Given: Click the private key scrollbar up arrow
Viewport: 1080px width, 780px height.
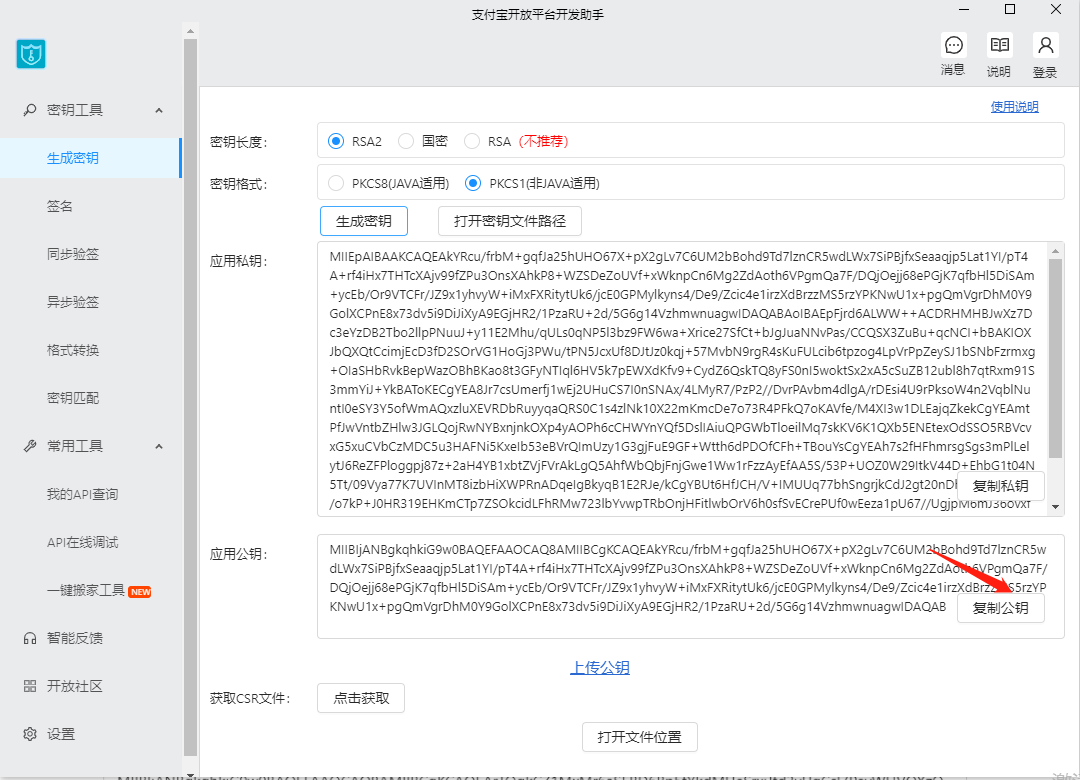Looking at the screenshot, I should click(x=1055, y=250).
